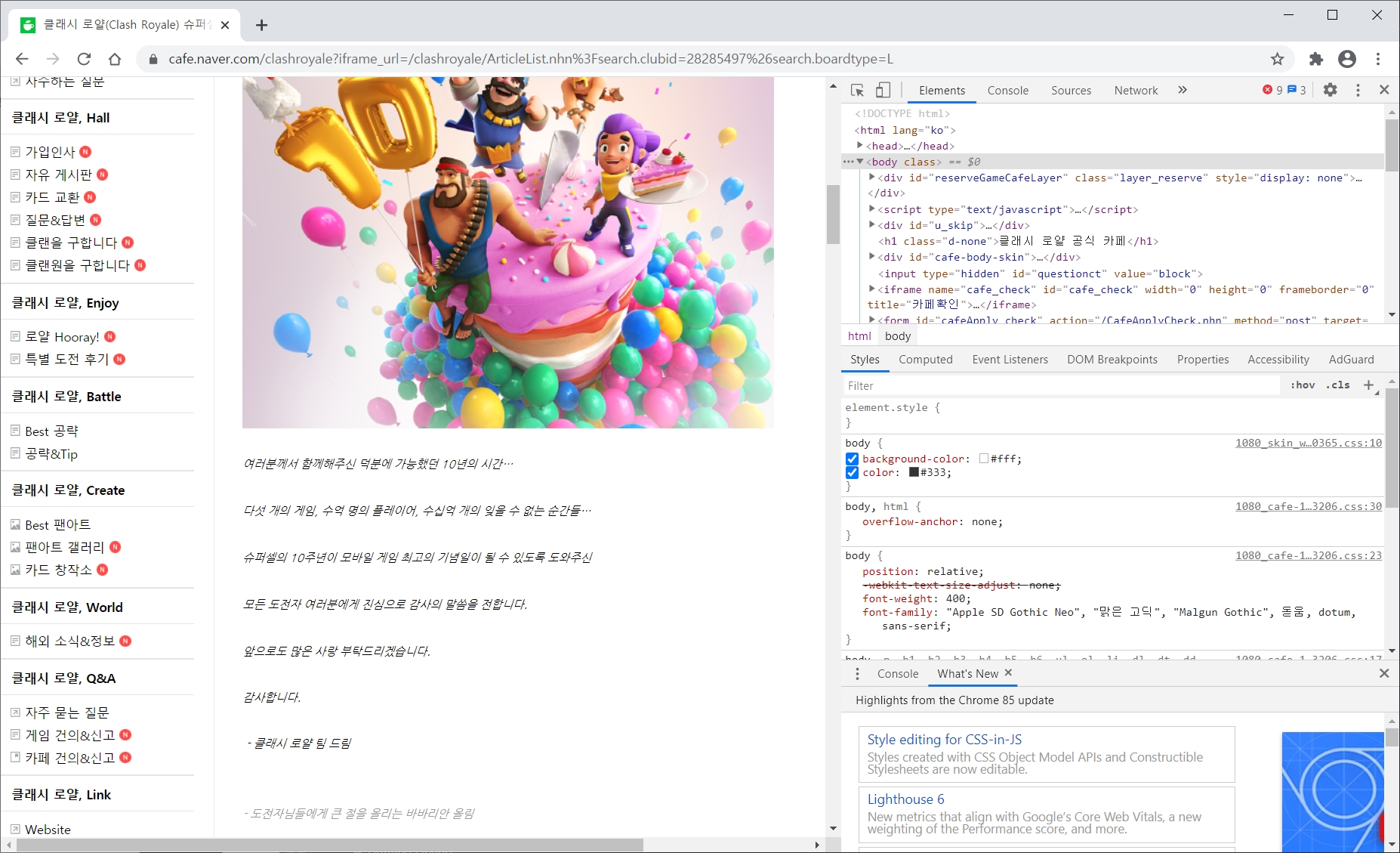1400x853 pixels.
Task: Select the Console drawer tab
Action: [x=897, y=673]
